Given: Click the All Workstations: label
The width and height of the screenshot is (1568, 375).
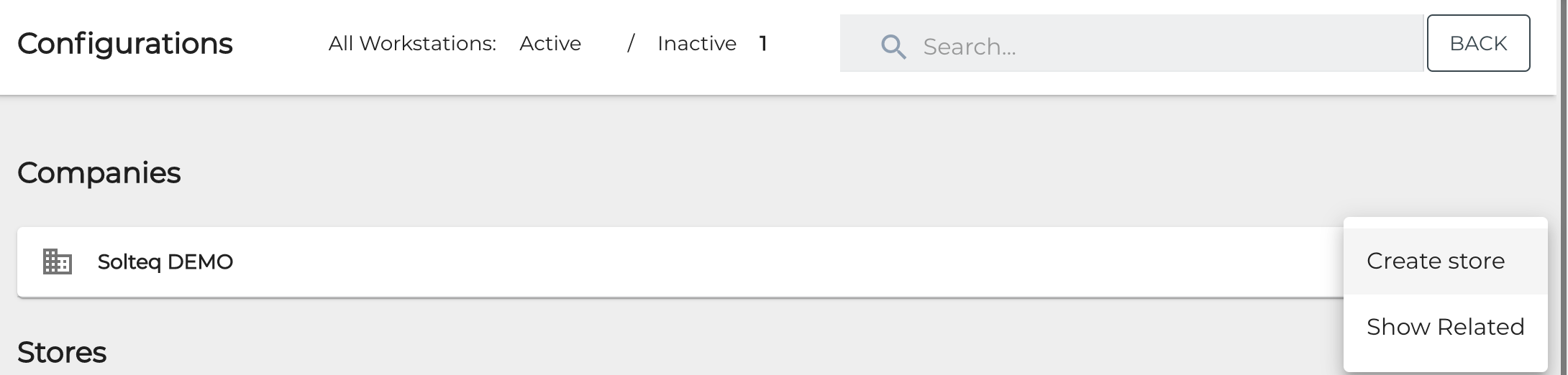Looking at the screenshot, I should (x=412, y=44).
